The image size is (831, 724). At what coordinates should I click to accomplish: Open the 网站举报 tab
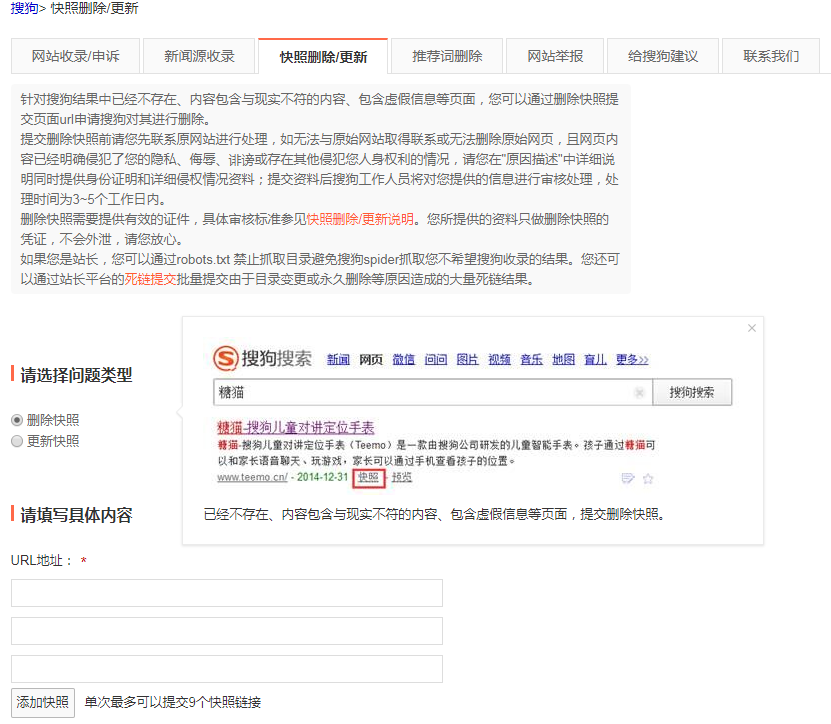[555, 56]
